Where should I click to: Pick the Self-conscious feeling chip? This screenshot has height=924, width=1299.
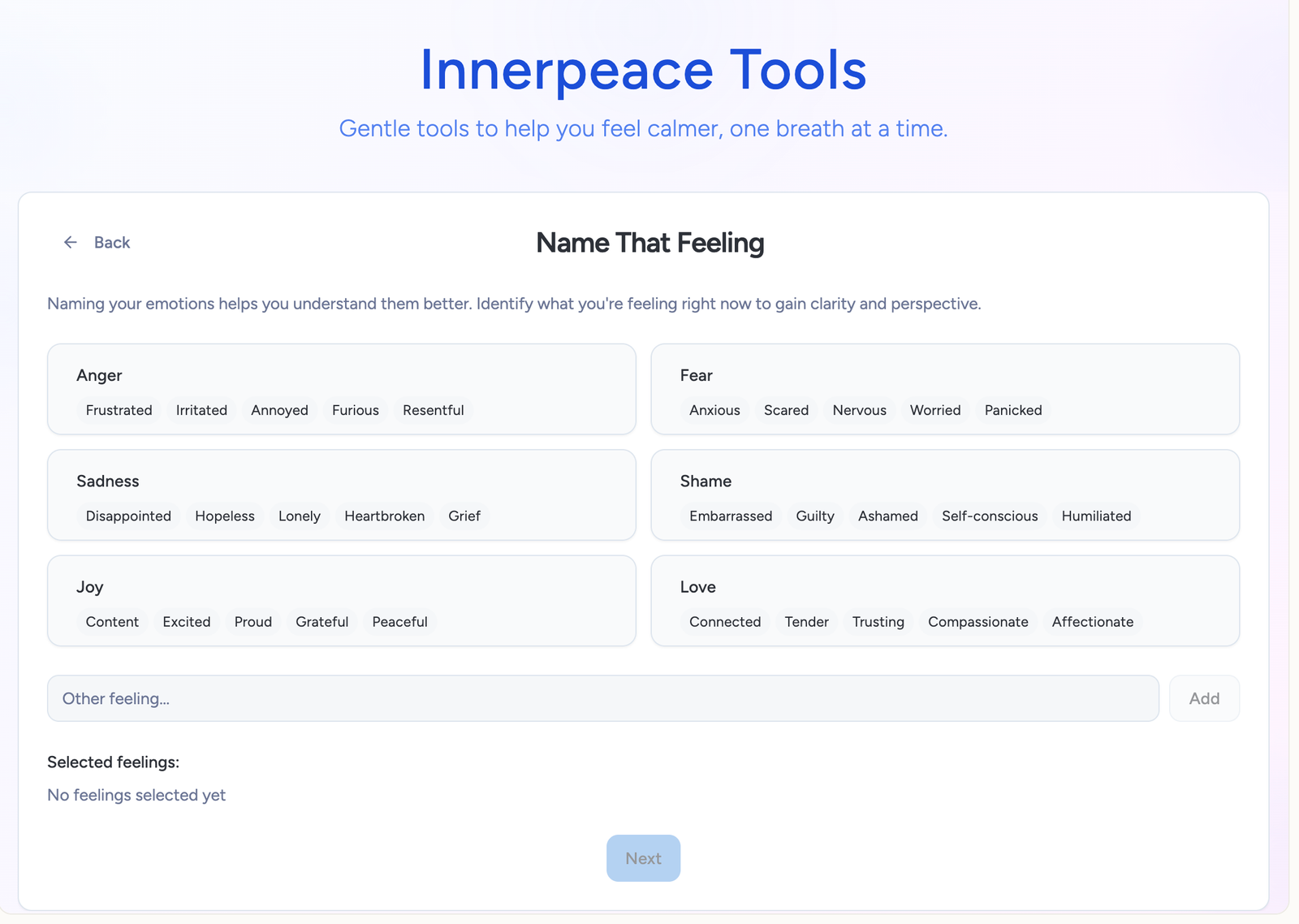989,516
